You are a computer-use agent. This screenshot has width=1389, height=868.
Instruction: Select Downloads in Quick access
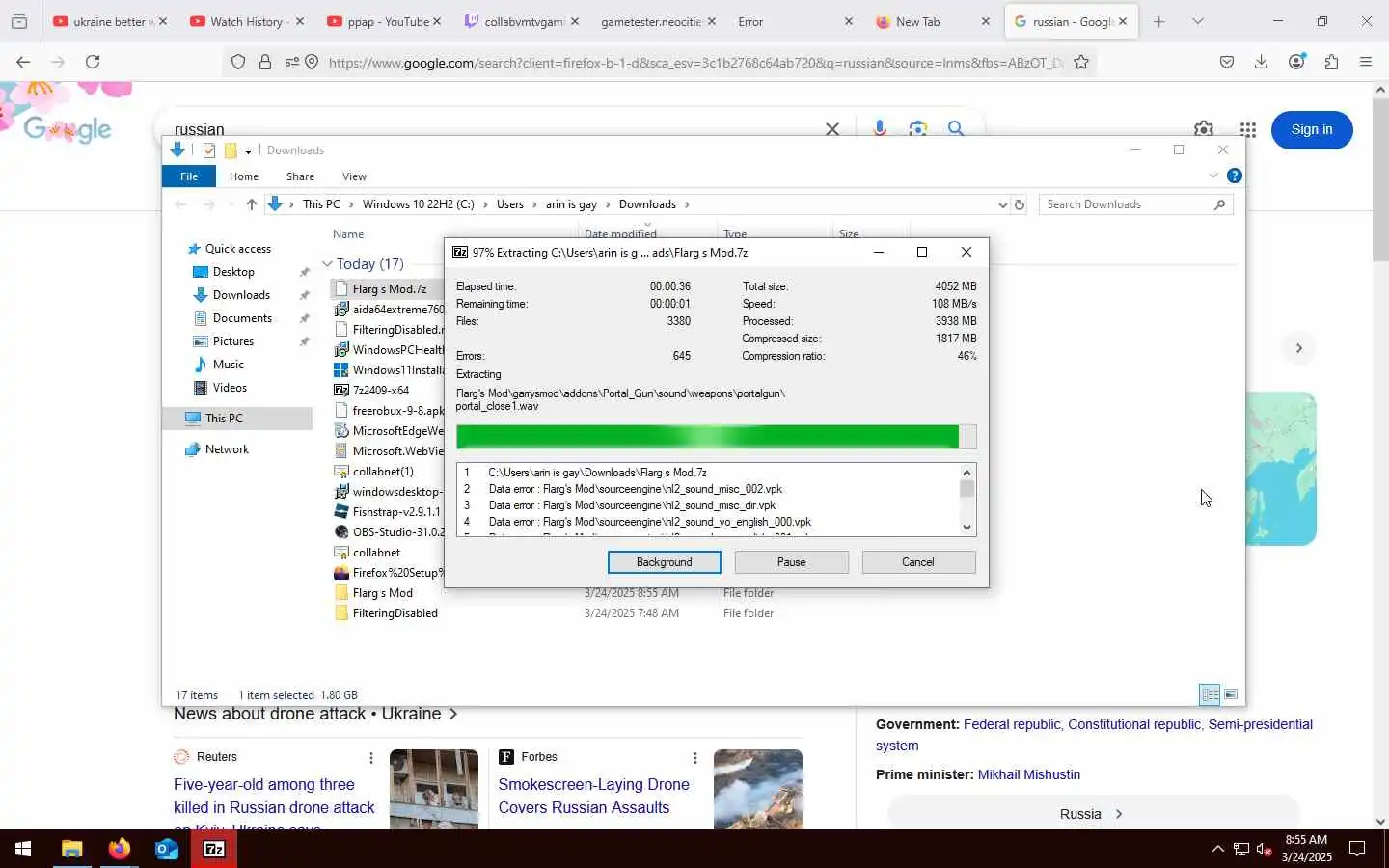click(x=241, y=295)
